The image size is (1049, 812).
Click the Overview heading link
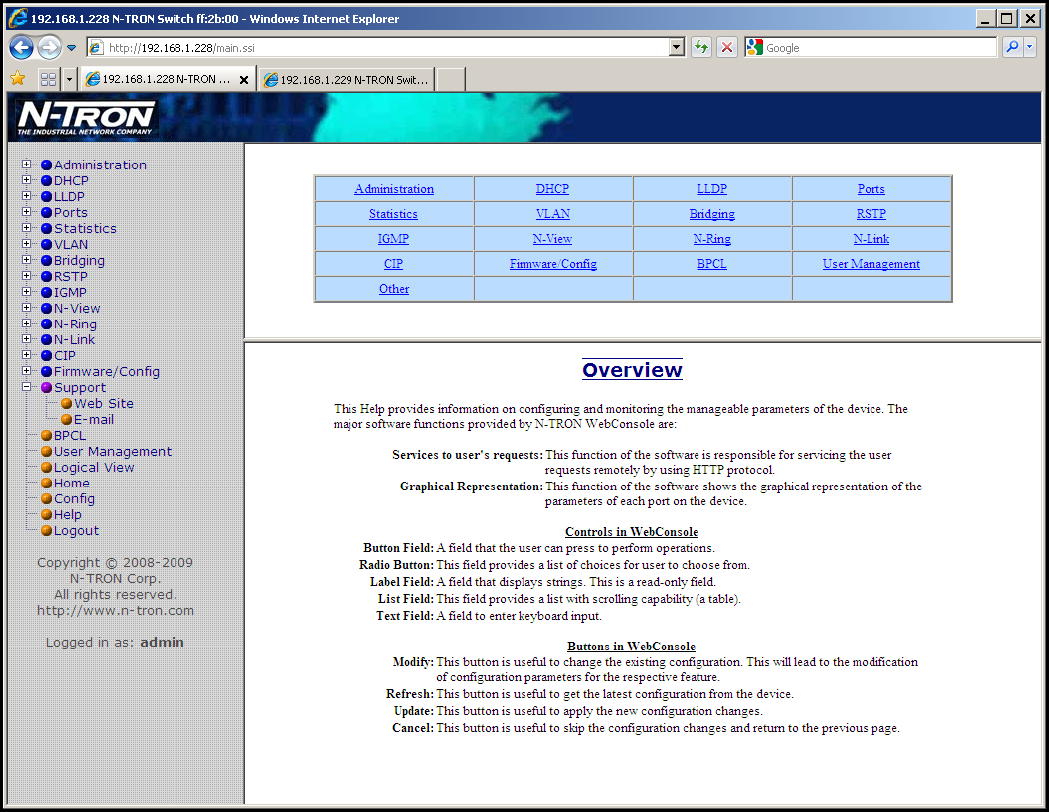[632, 369]
